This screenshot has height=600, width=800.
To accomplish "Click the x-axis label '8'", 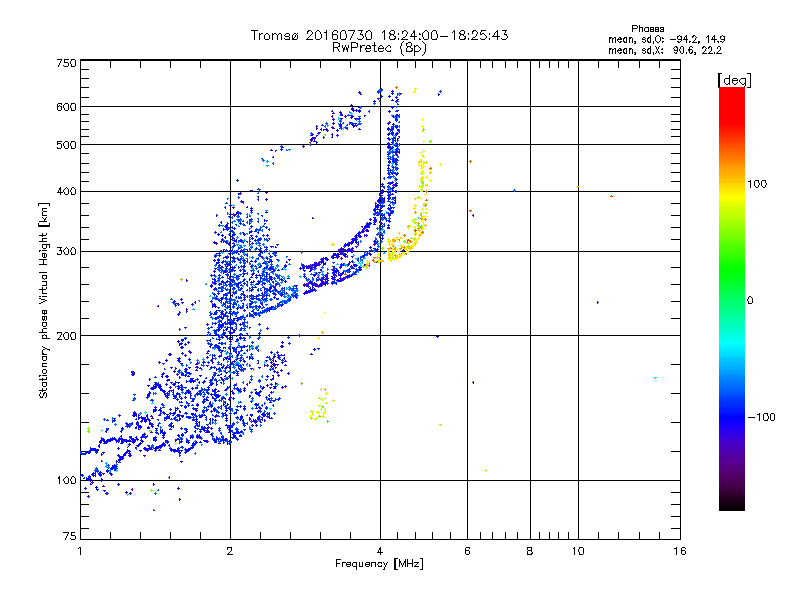I will click(x=530, y=551).
